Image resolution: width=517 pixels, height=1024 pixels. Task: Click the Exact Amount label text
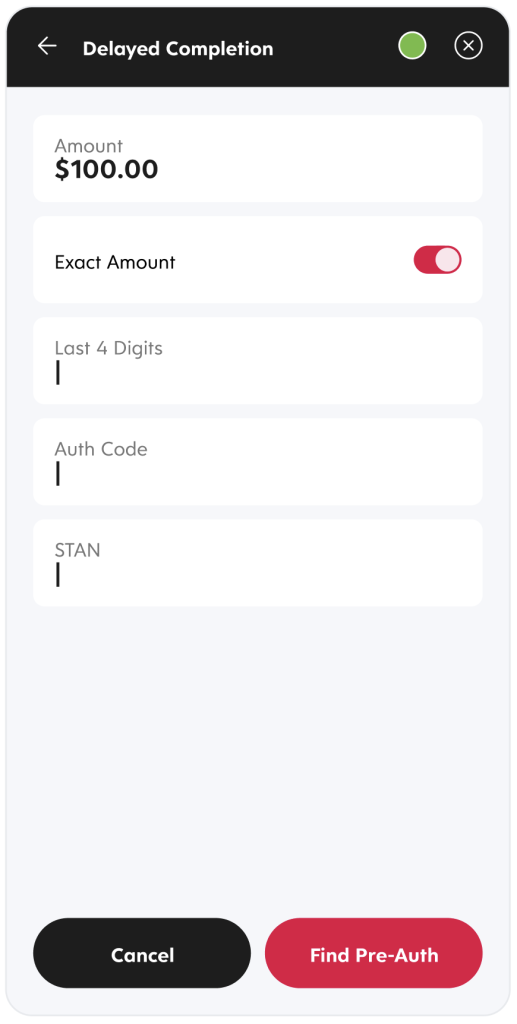(x=115, y=263)
